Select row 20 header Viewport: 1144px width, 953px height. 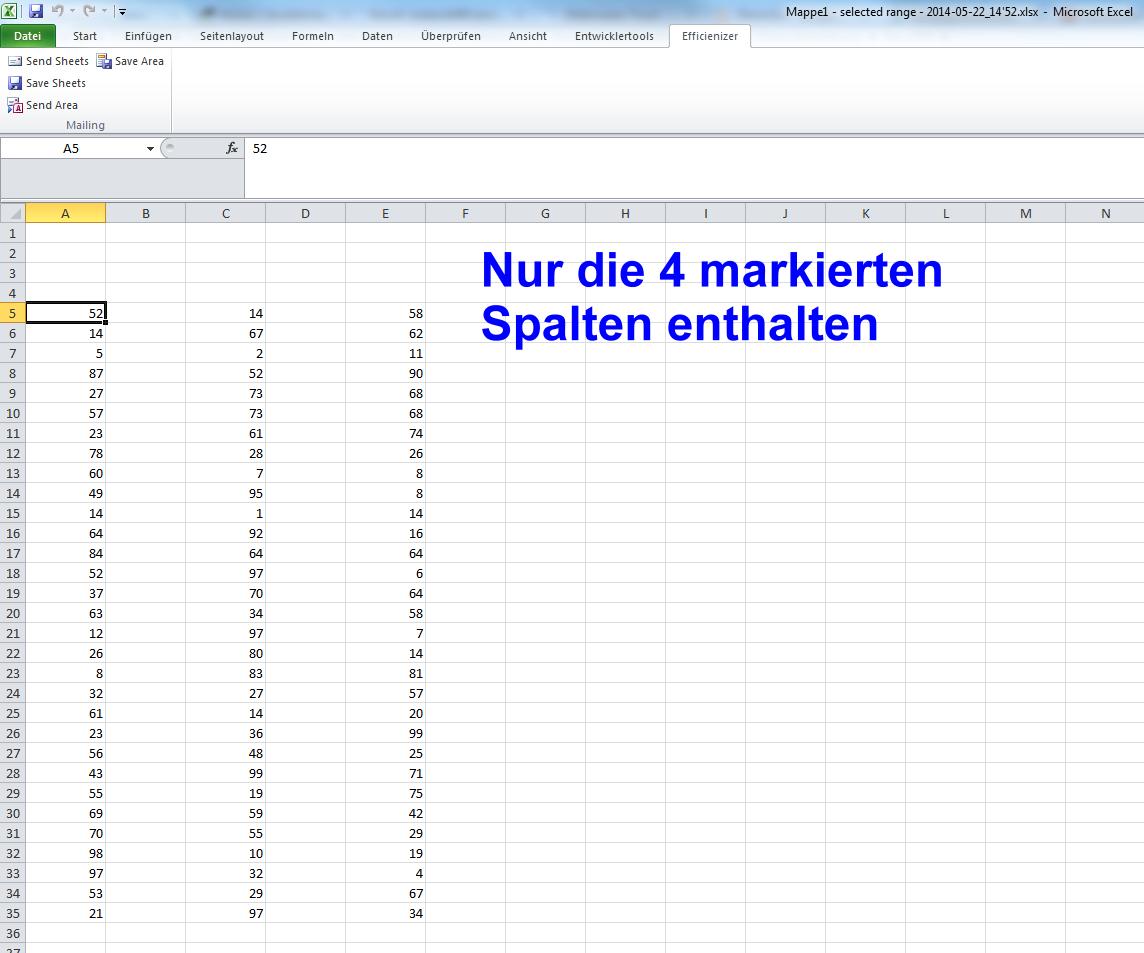(12, 613)
